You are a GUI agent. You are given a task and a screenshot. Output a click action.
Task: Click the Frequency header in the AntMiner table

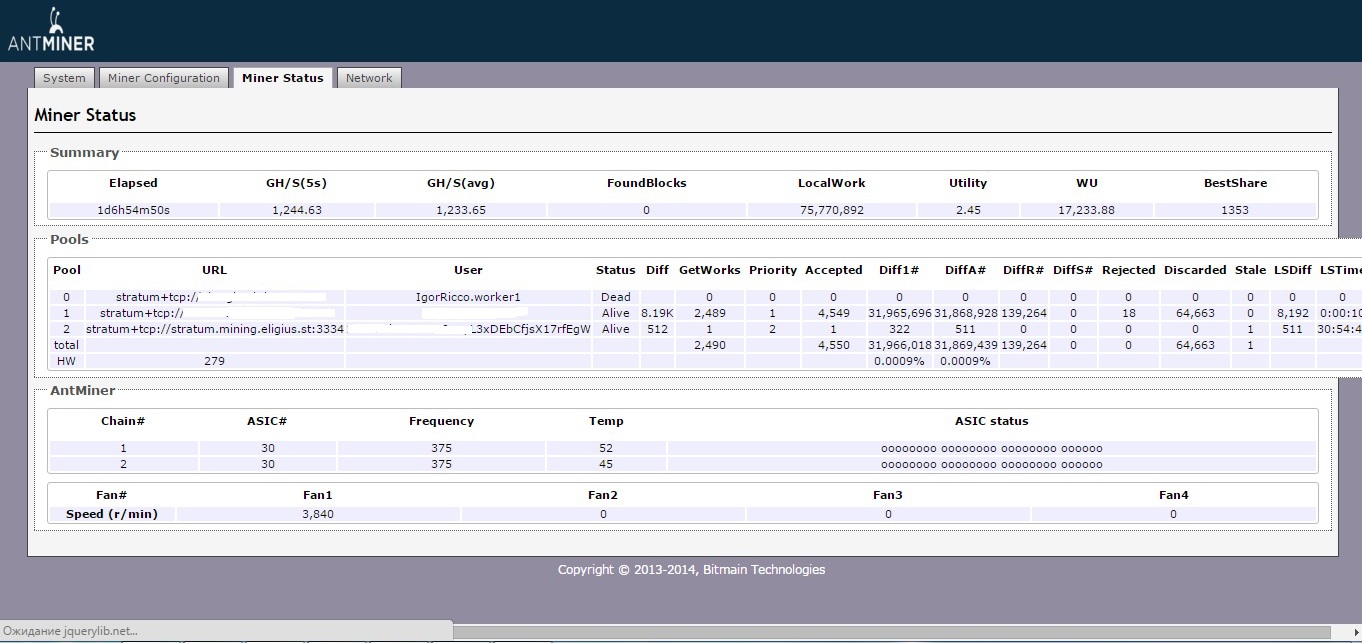[x=441, y=421]
